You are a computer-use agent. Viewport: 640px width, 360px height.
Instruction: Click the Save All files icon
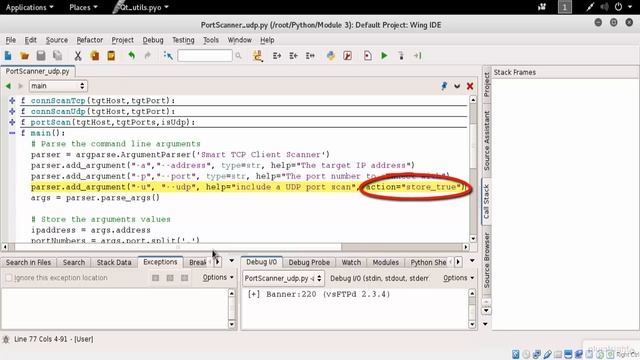pos(58,56)
